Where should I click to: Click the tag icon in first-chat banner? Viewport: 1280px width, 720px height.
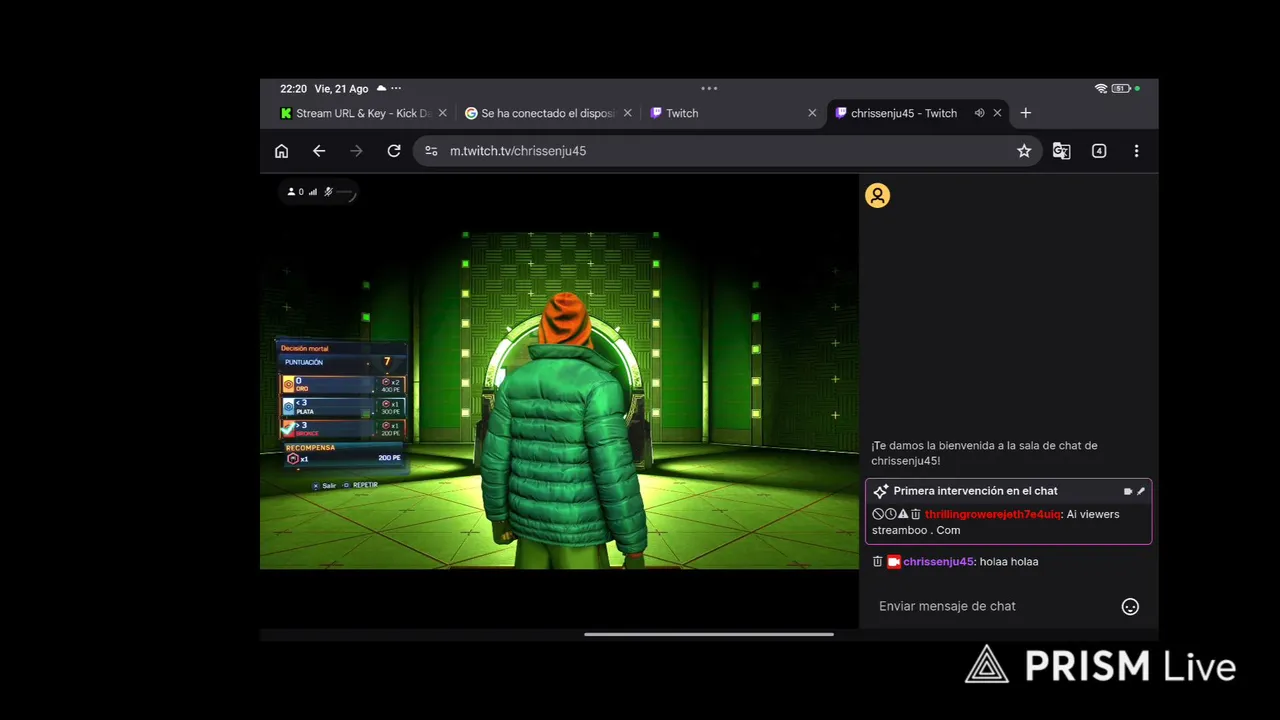(1128, 491)
